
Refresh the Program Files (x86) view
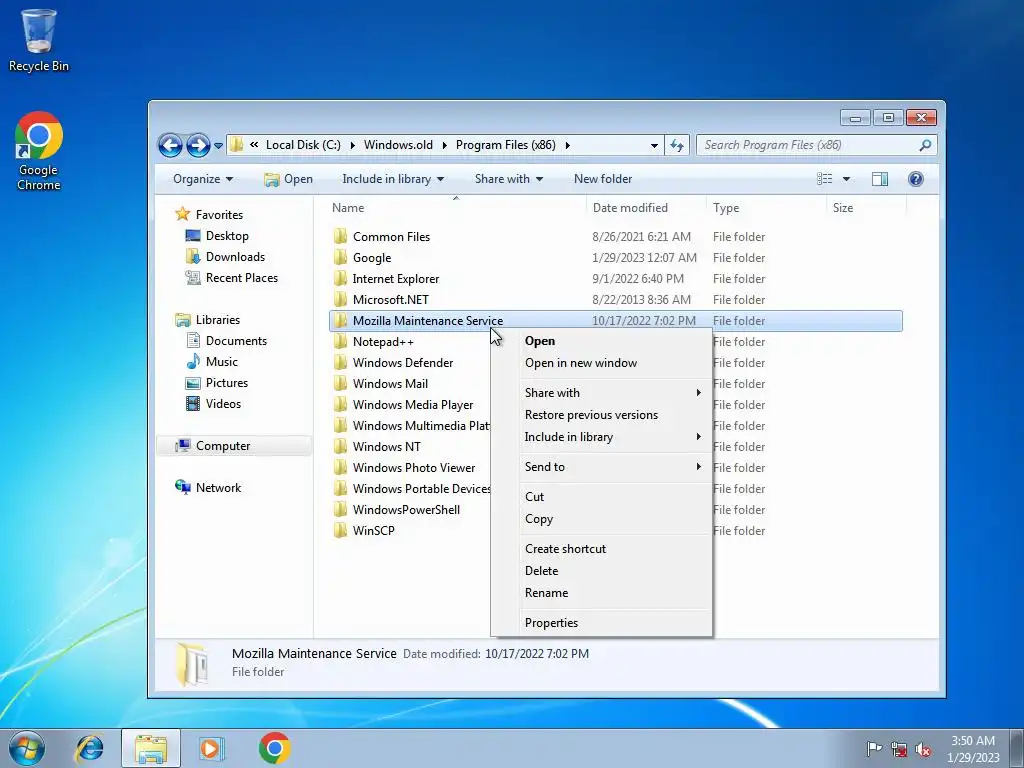pyautogui.click(x=677, y=145)
